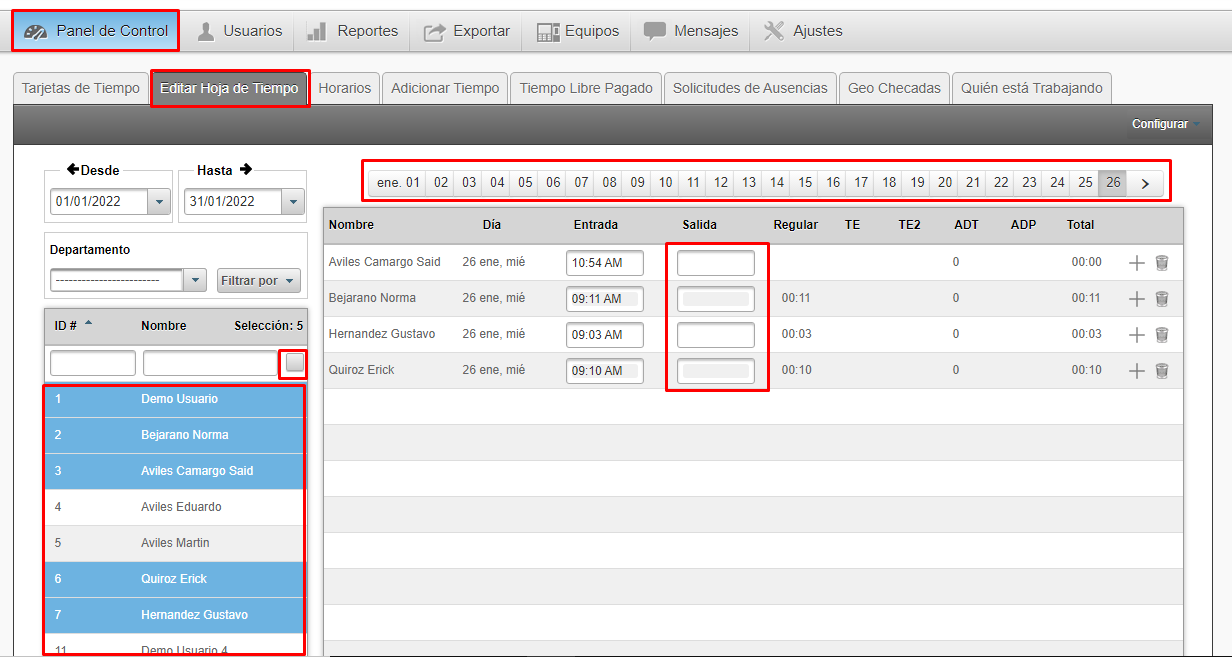The height and width of the screenshot is (657, 1232).
Task: Open the Filtrar por dropdown
Action: 259,281
